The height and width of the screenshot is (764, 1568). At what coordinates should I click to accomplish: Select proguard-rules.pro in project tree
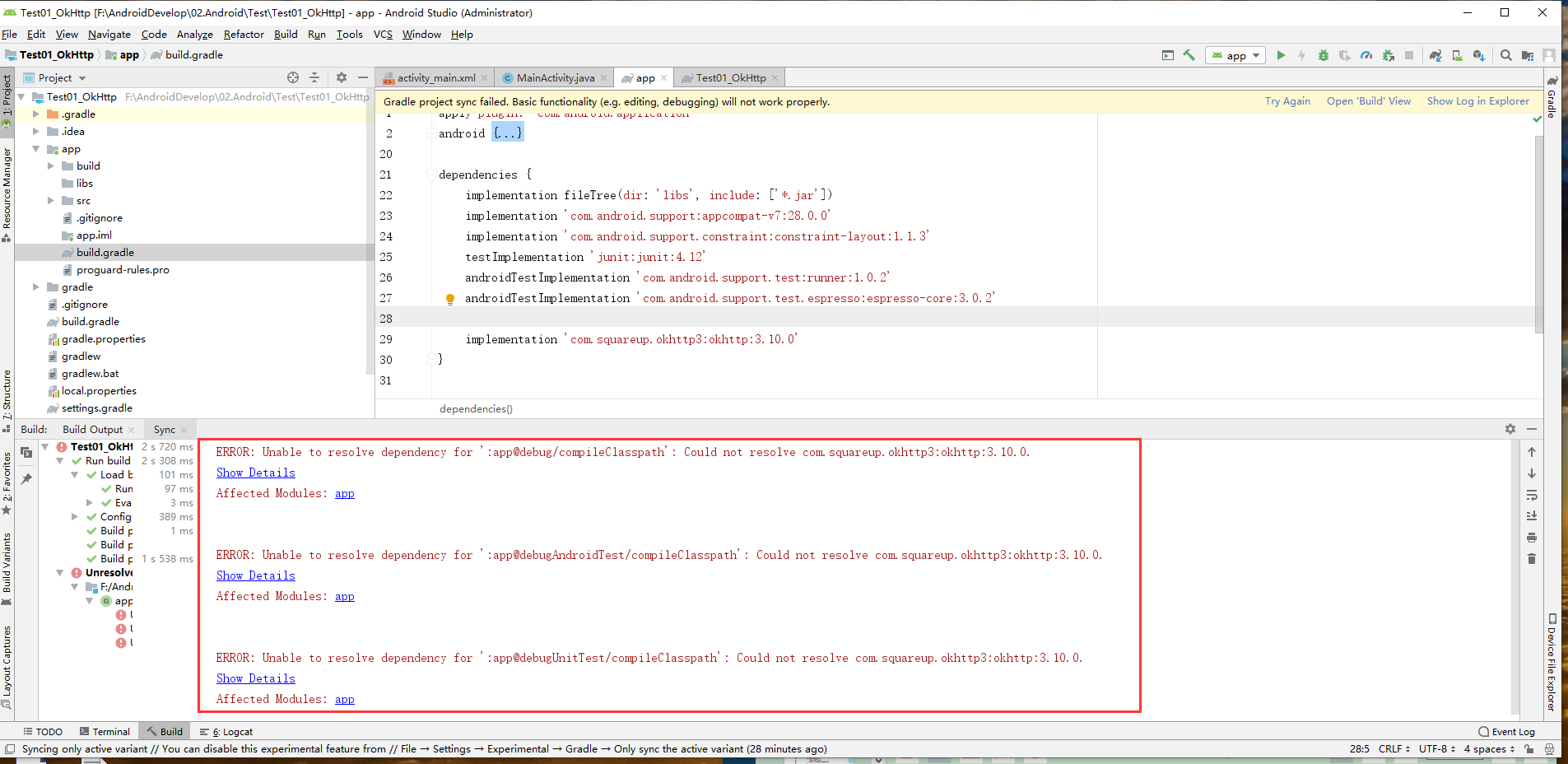123,270
